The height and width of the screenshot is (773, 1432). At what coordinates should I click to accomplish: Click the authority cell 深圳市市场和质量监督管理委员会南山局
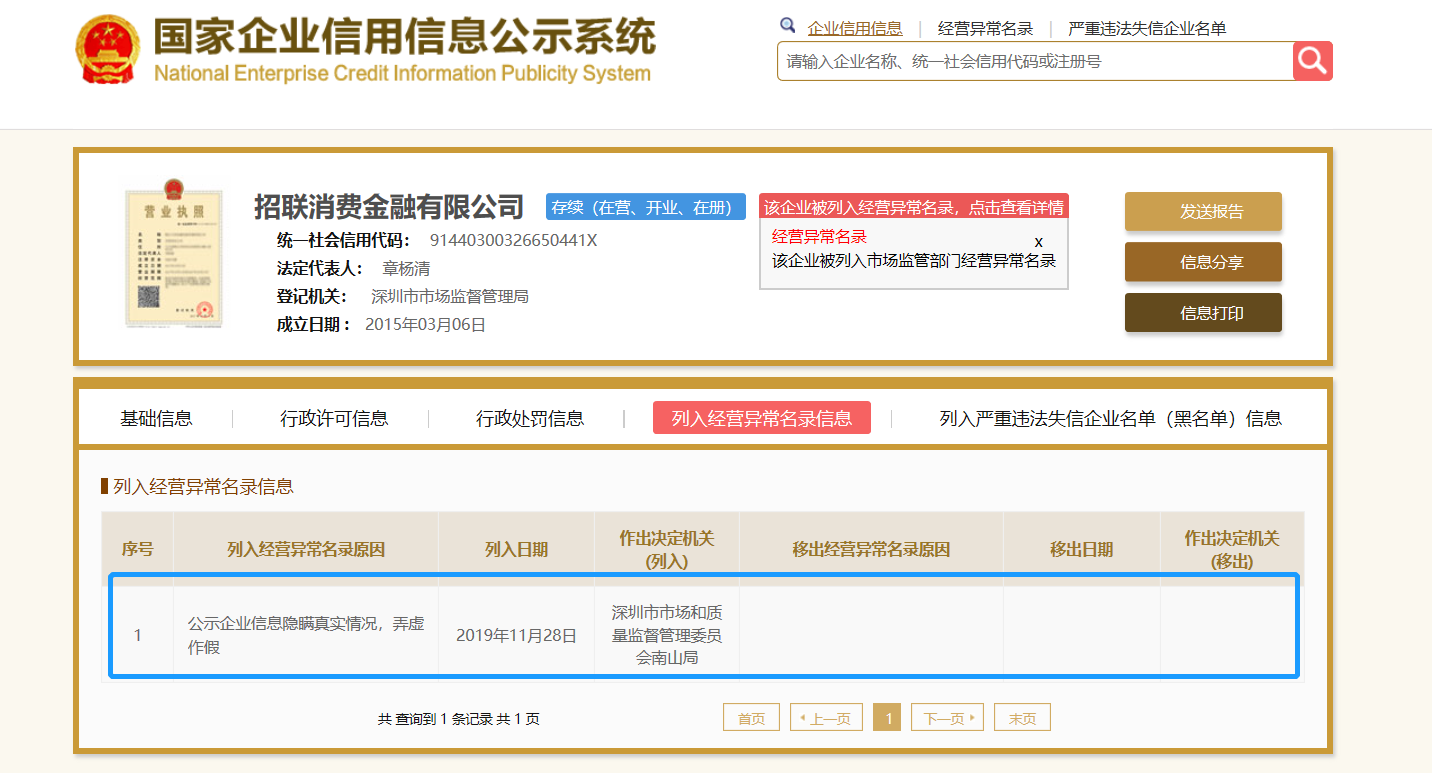click(x=667, y=634)
